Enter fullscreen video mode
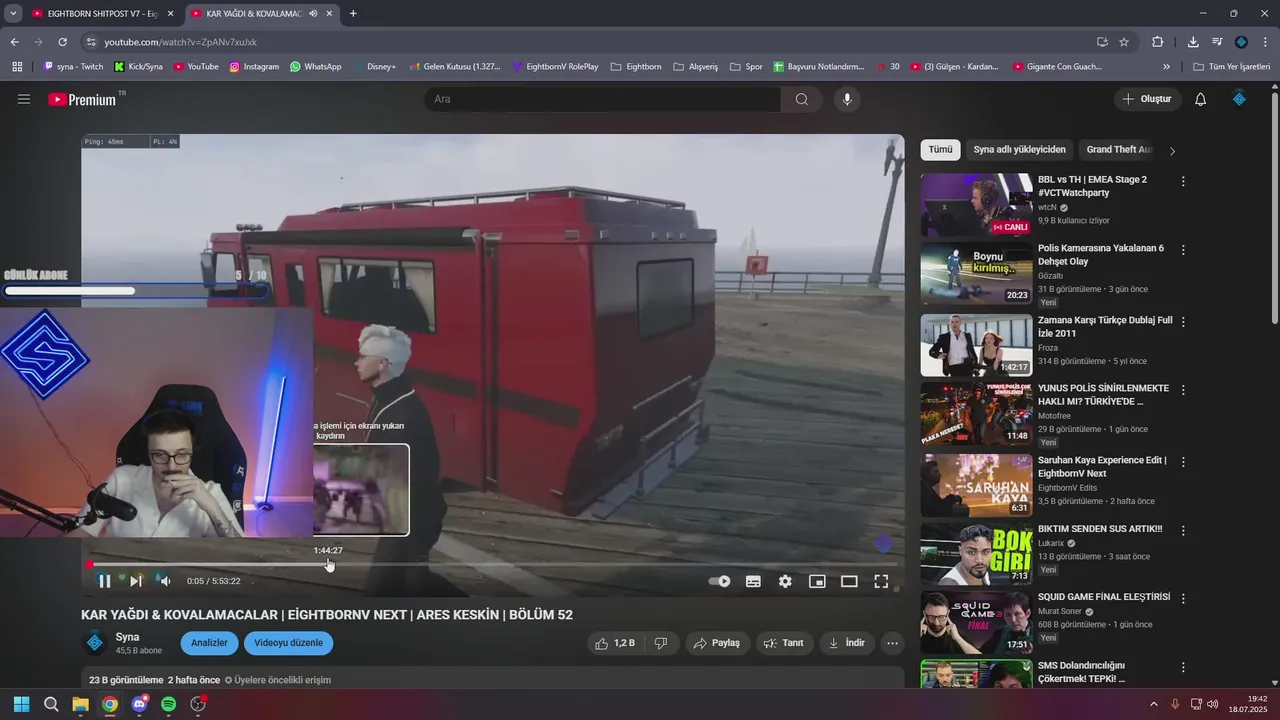The width and height of the screenshot is (1280, 720). point(881,581)
